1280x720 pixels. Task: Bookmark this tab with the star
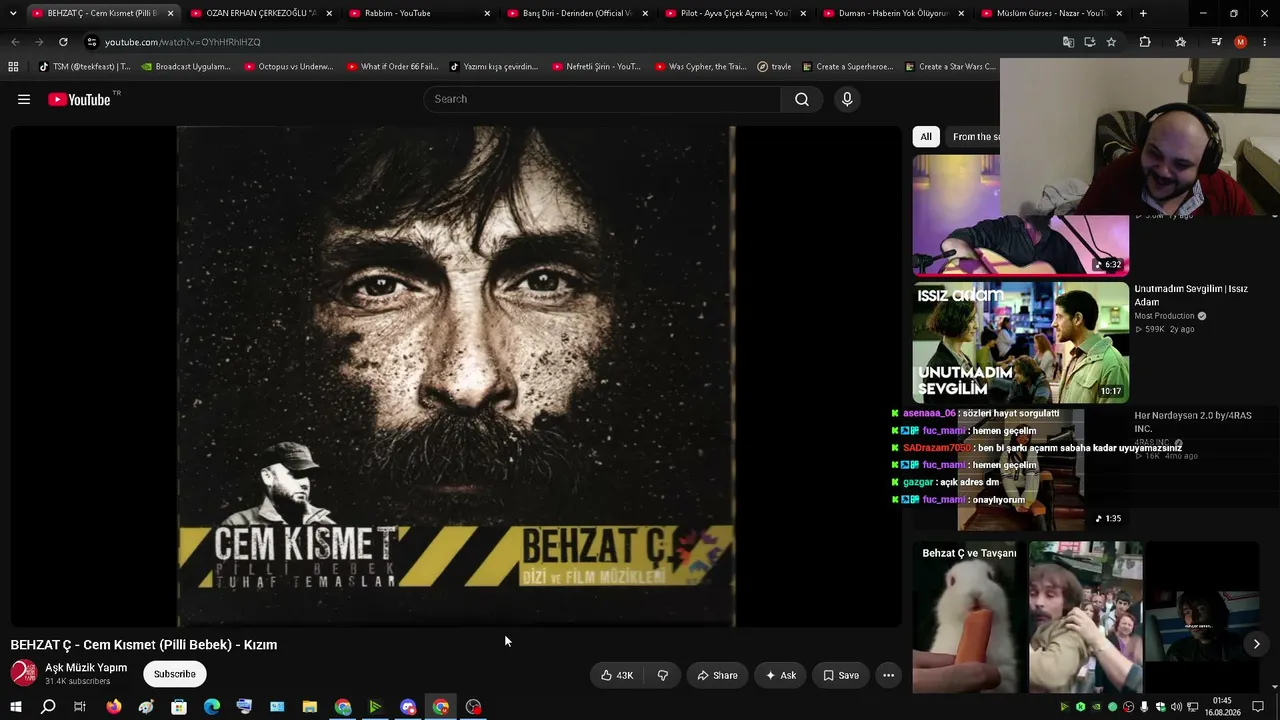point(1111,42)
